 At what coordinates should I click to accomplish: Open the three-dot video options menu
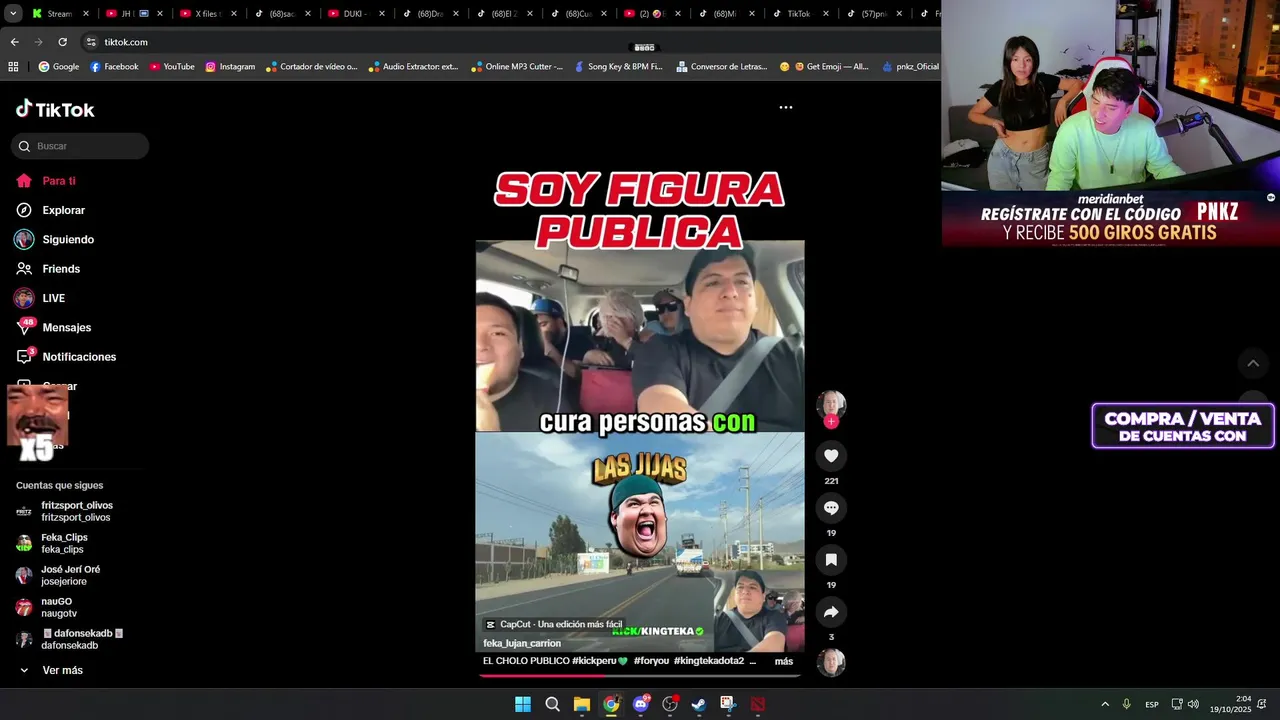click(x=786, y=107)
